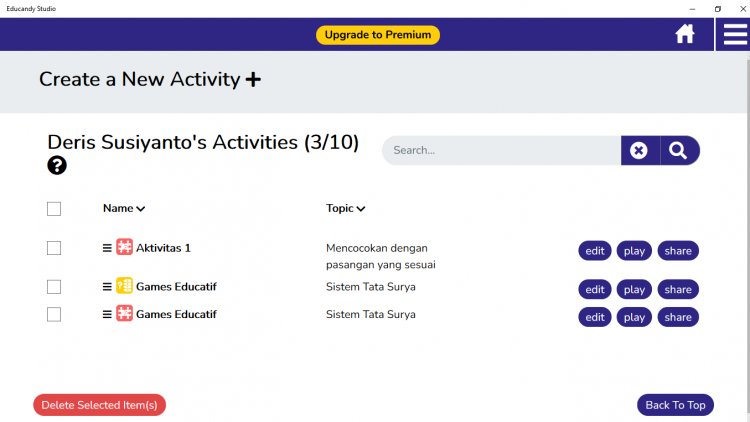
Task: Grab the drag handle beside Aktivitas 1
Action: coord(107,248)
